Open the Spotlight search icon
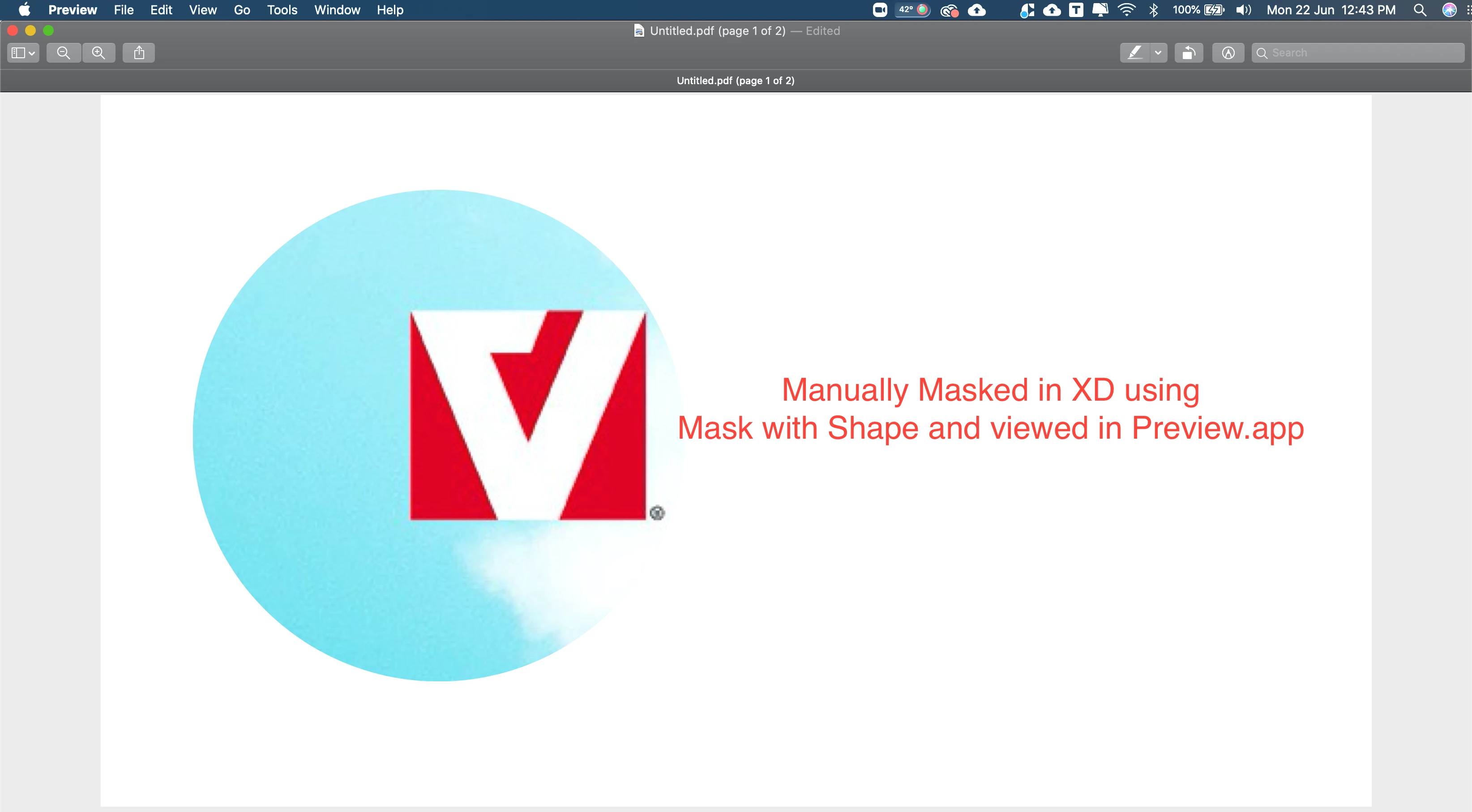The height and width of the screenshot is (812, 1472). click(1420, 10)
